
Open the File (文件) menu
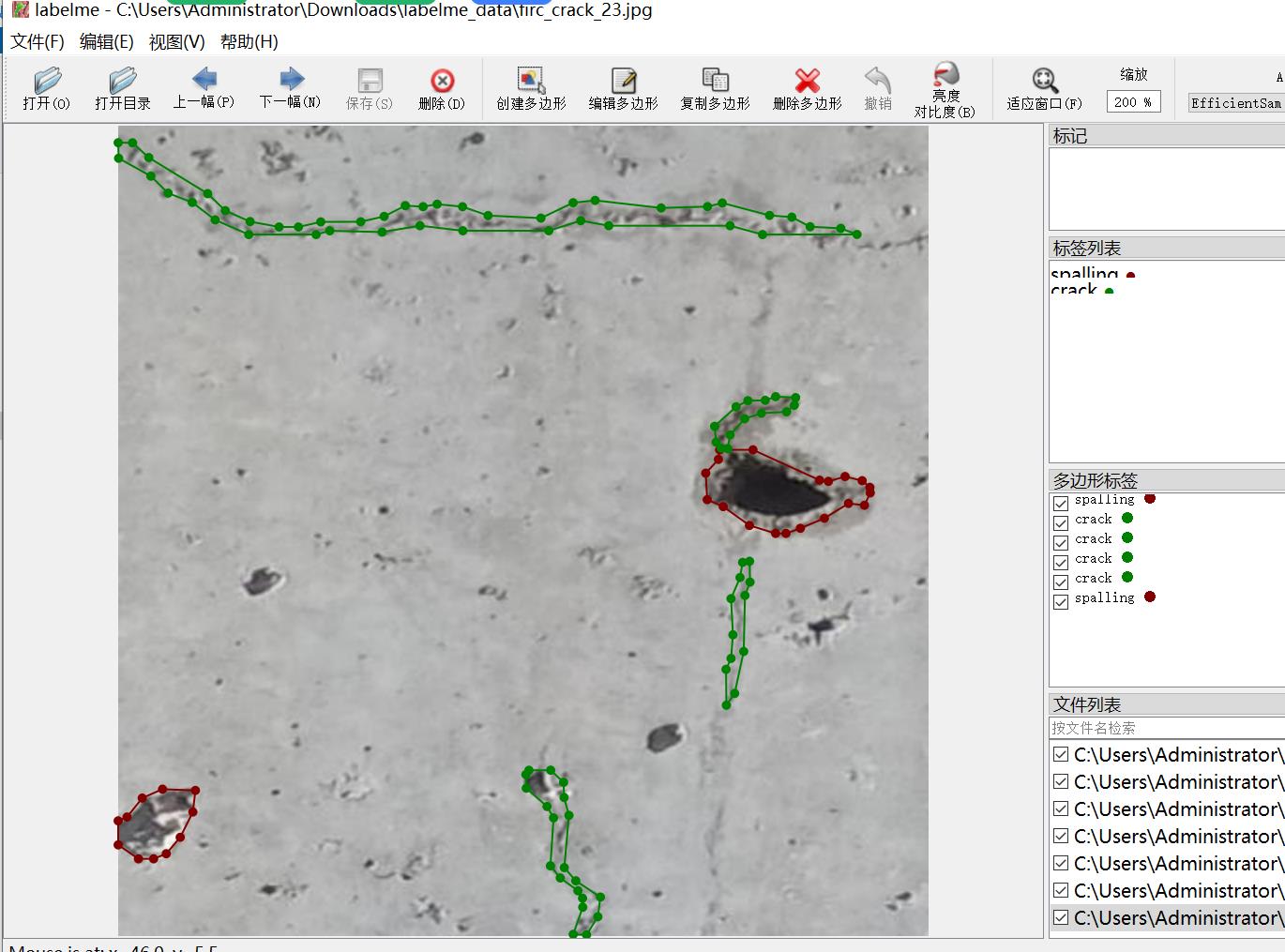[x=38, y=42]
